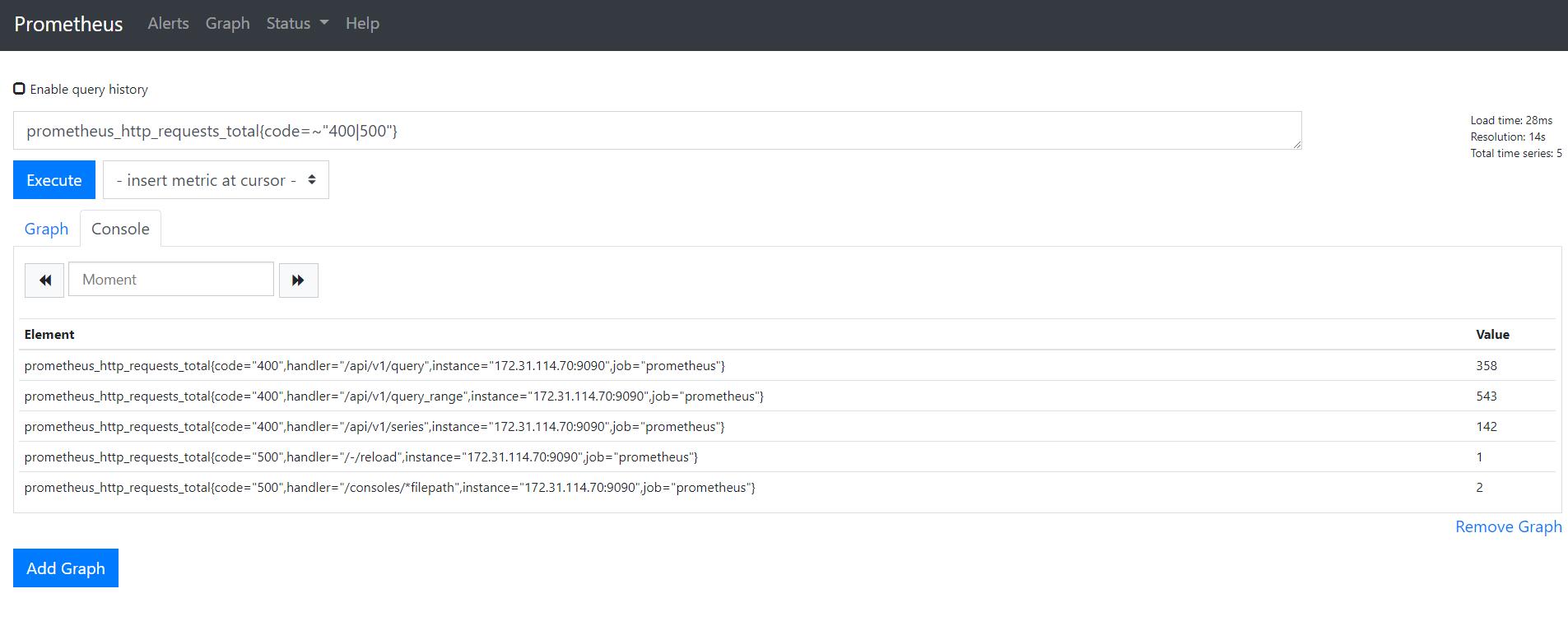Select the /api/v1/query_range element row
The height and width of the screenshot is (635, 1568).
coord(787,396)
